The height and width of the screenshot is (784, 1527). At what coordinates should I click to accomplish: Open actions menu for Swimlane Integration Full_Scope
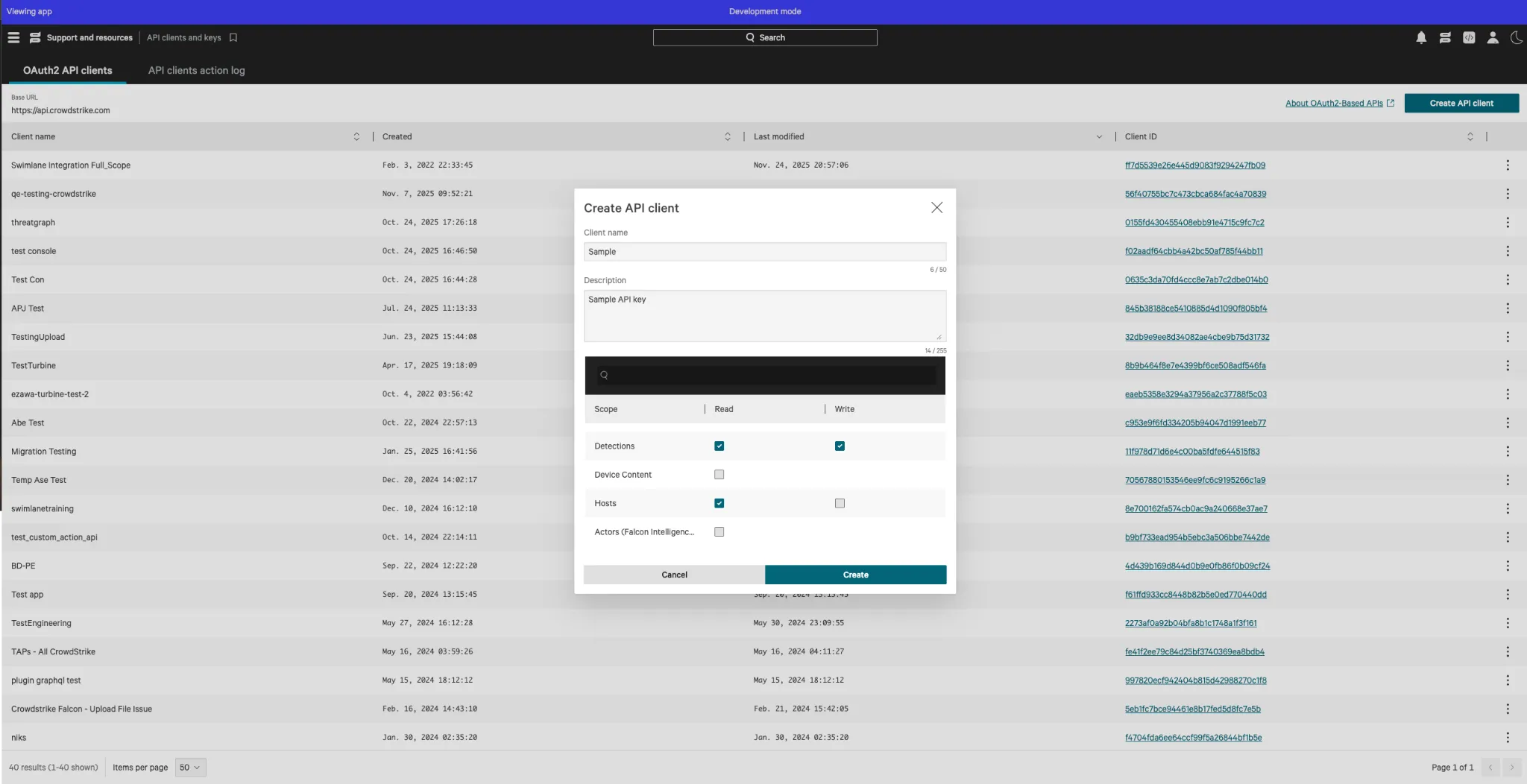(1507, 165)
